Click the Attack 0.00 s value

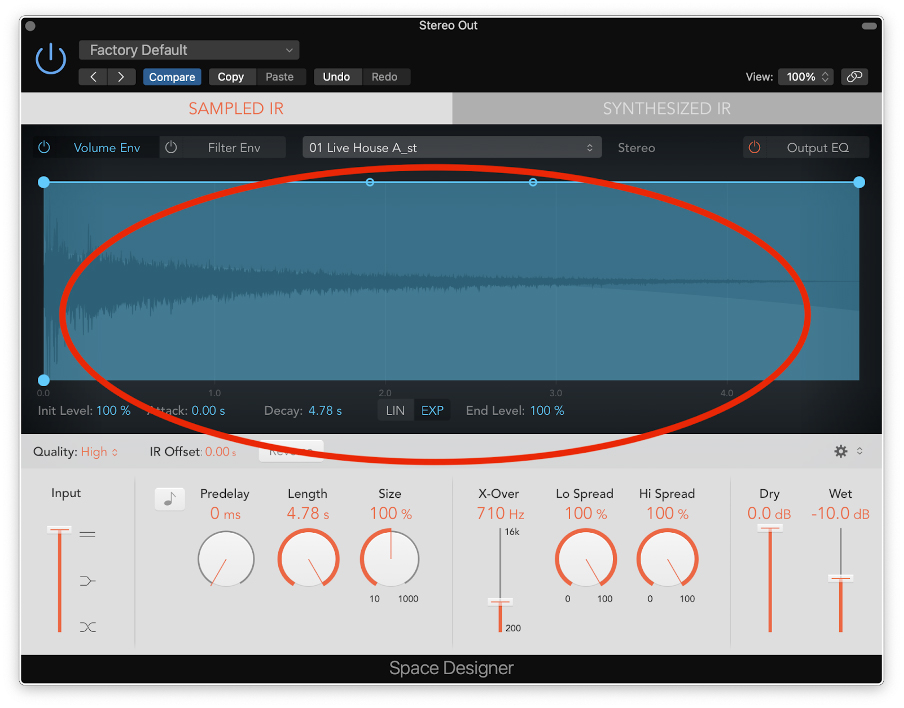pos(208,411)
